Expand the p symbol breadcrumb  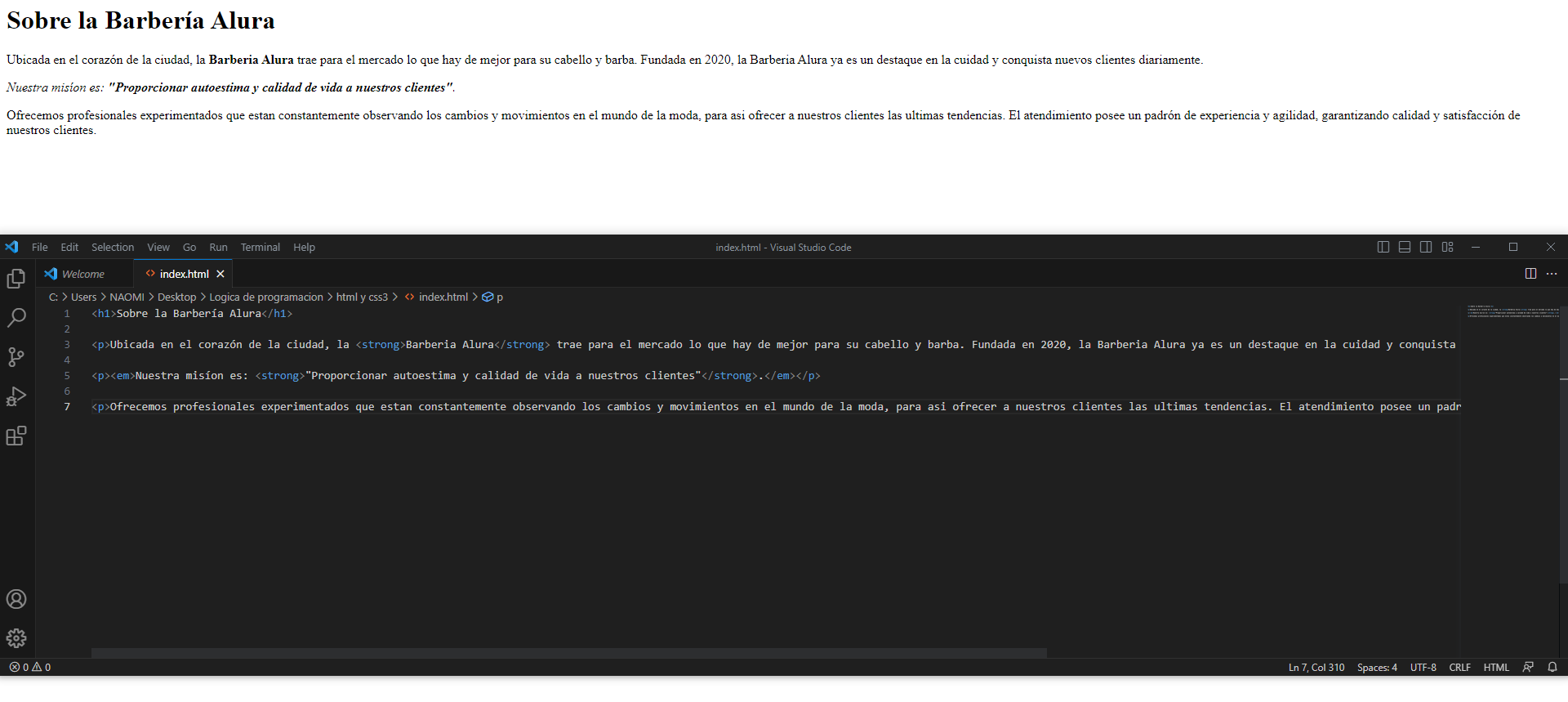coord(492,297)
